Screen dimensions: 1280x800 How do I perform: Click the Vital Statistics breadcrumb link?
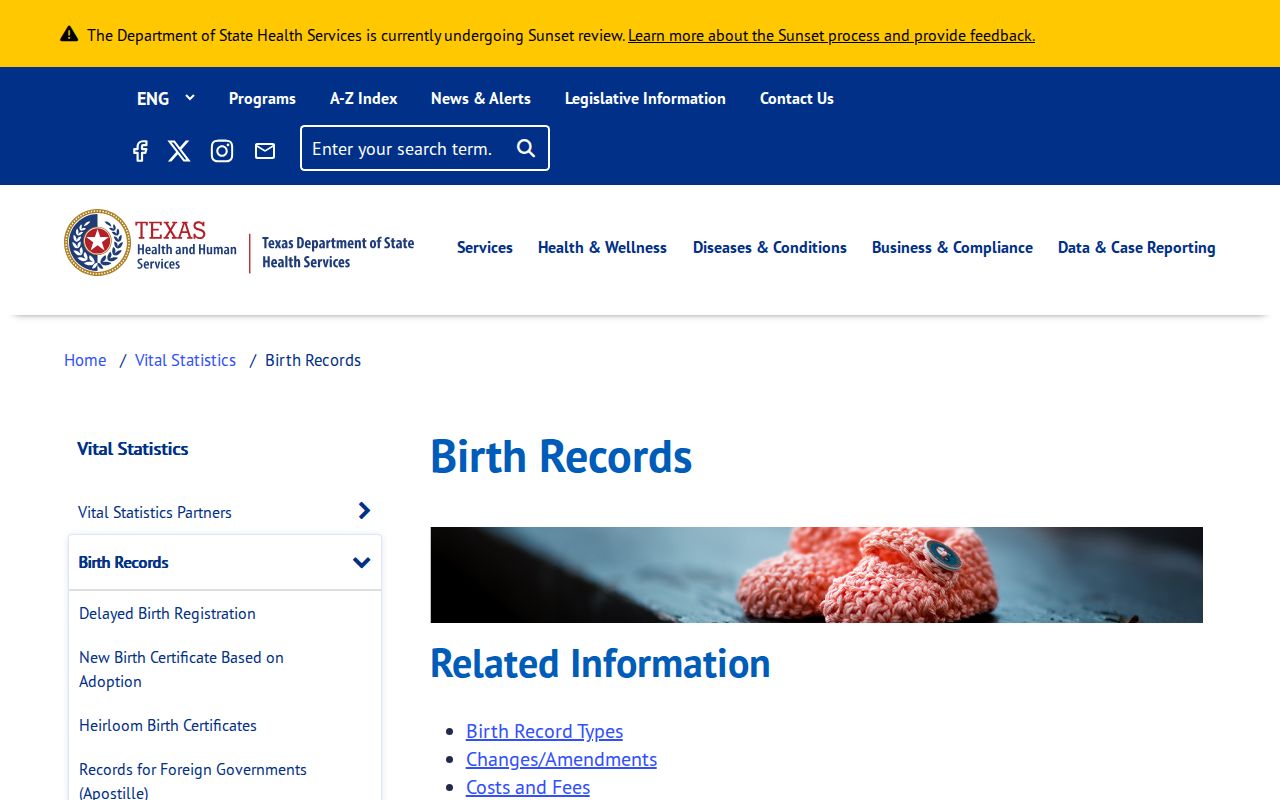[x=185, y=360]
